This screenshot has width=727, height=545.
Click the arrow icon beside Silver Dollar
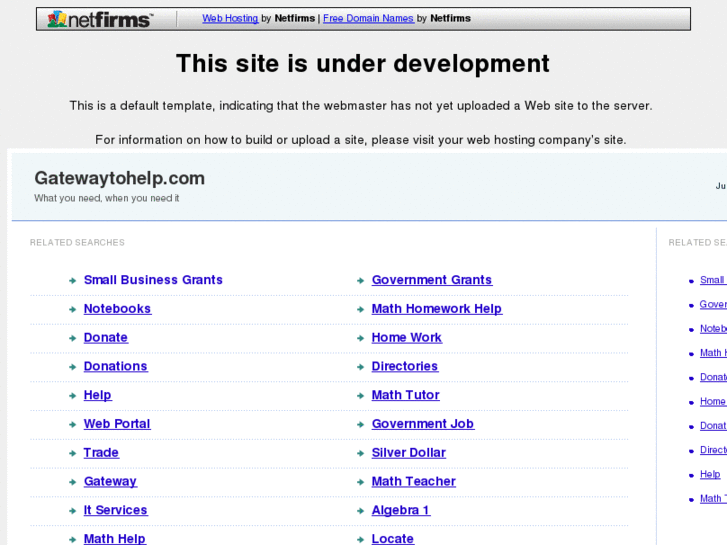pos(360,453)
